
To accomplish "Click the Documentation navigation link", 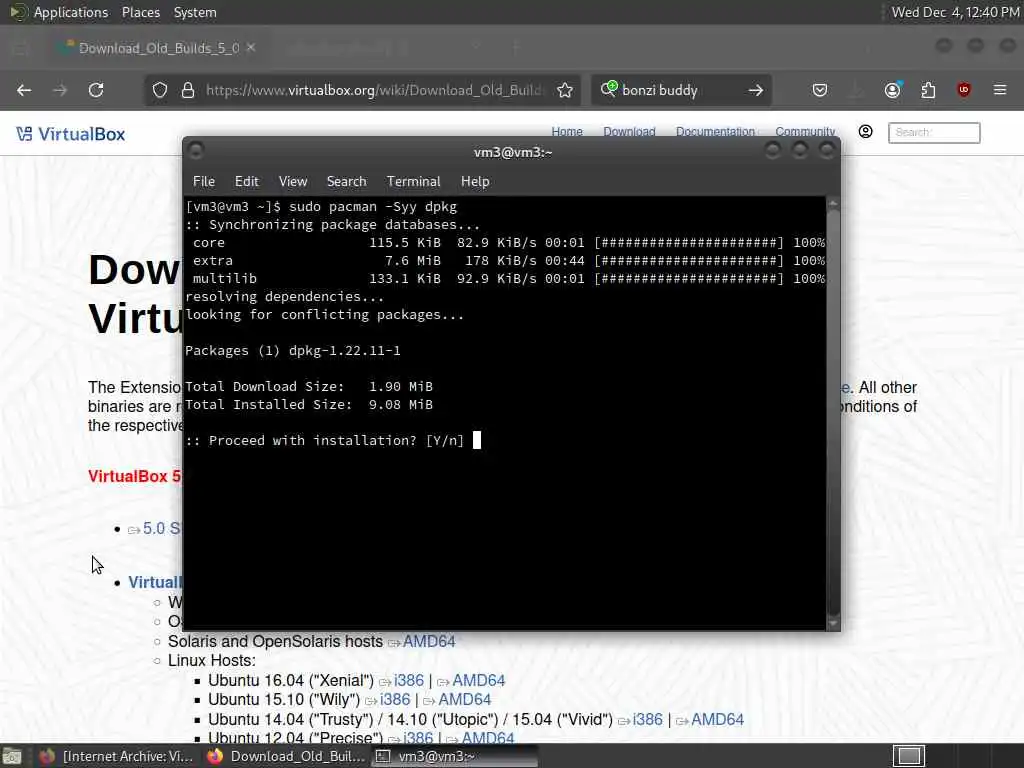I will click(715, 131).
